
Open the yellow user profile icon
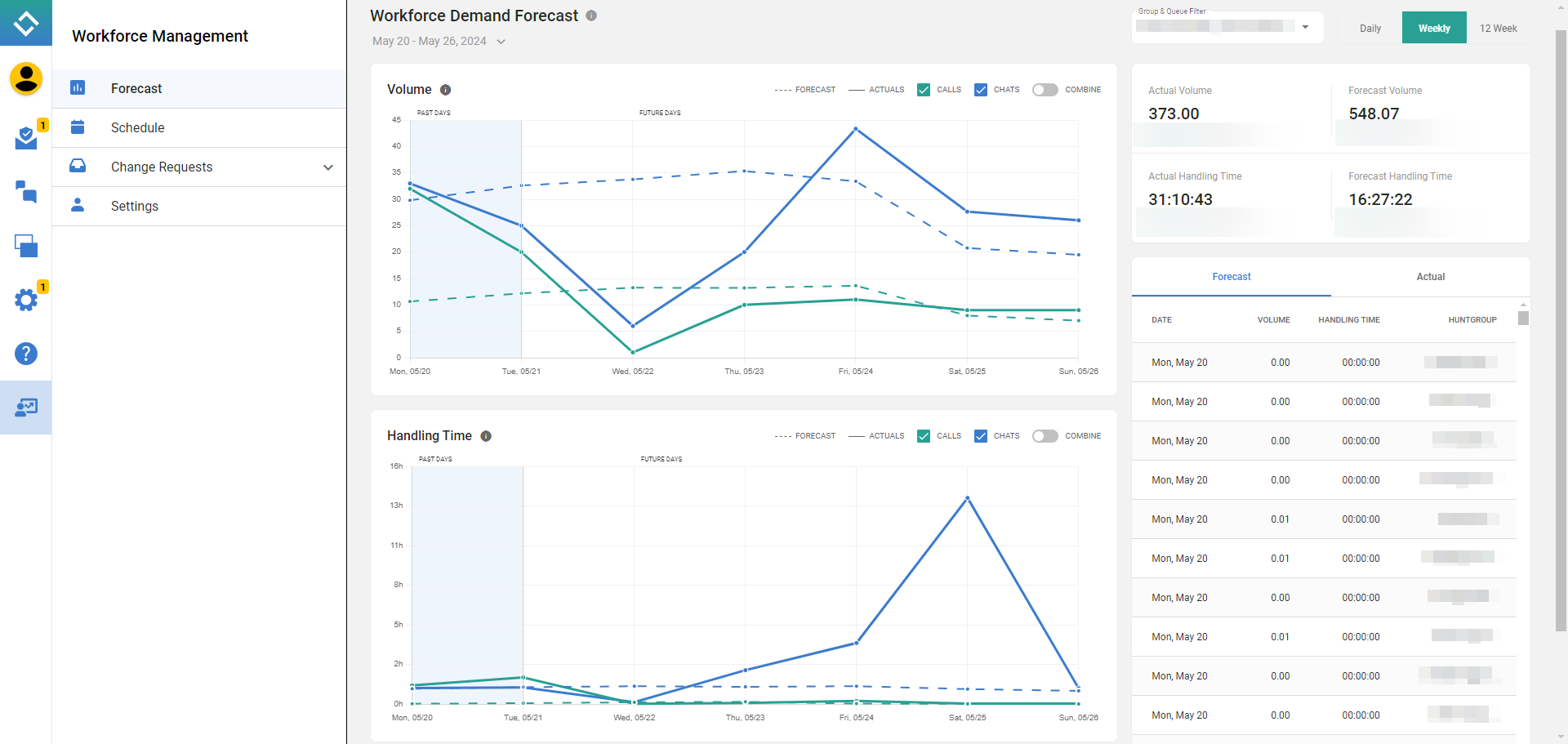tap(25, 78)
